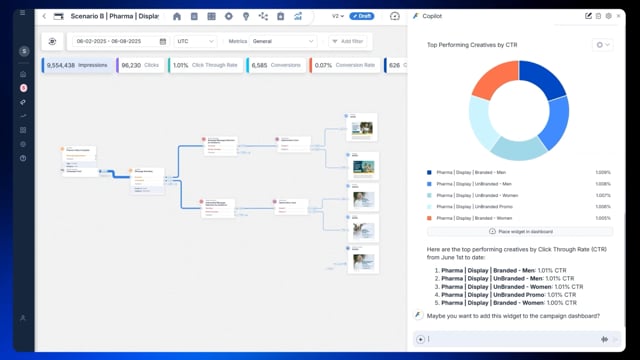Open the document list icon in toolbar
Screen dimensions: 640x360
tap(194, 16)
